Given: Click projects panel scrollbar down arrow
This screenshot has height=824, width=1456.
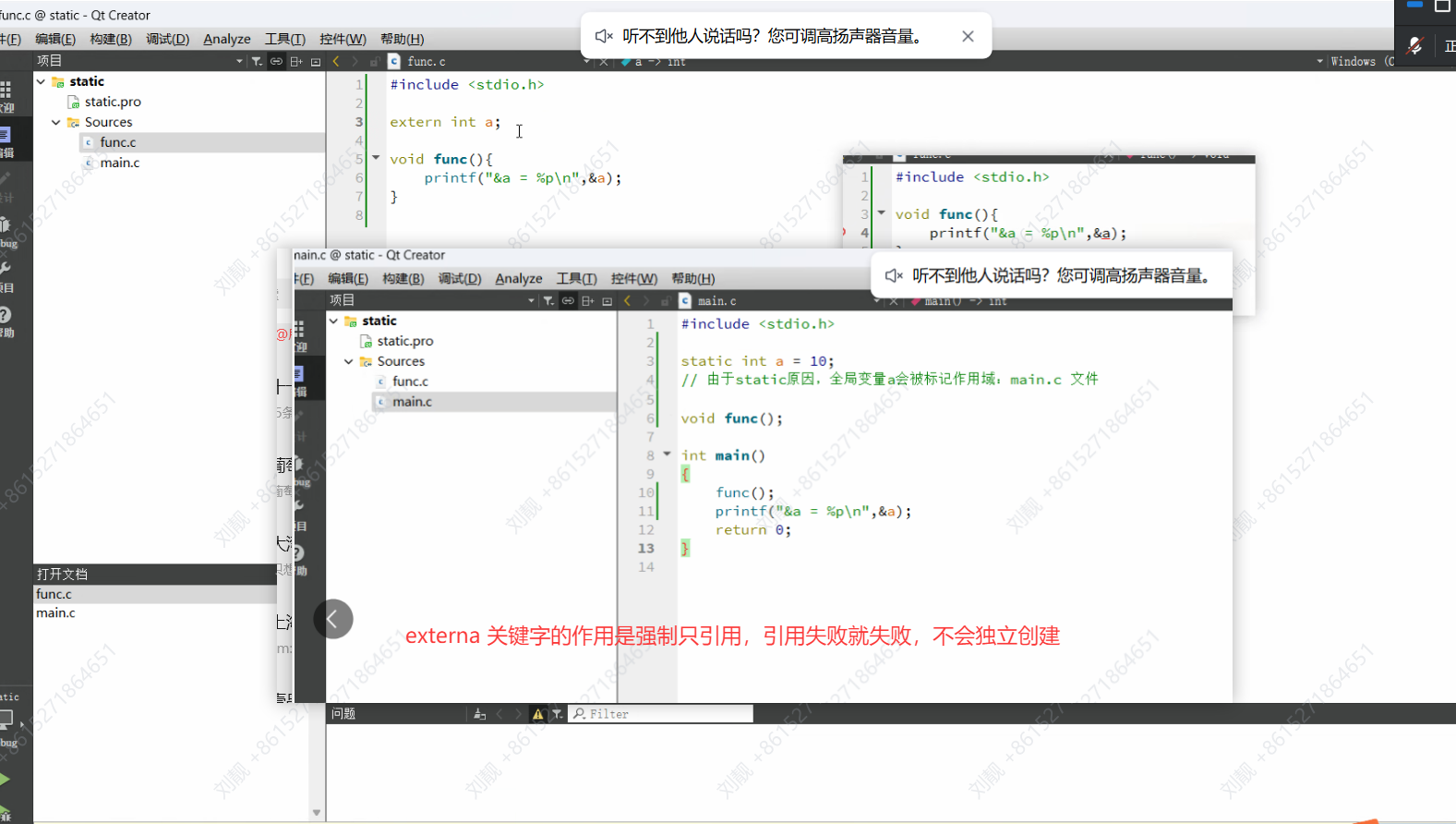Looking at the screenshot, I should click(x=317, y=813).
